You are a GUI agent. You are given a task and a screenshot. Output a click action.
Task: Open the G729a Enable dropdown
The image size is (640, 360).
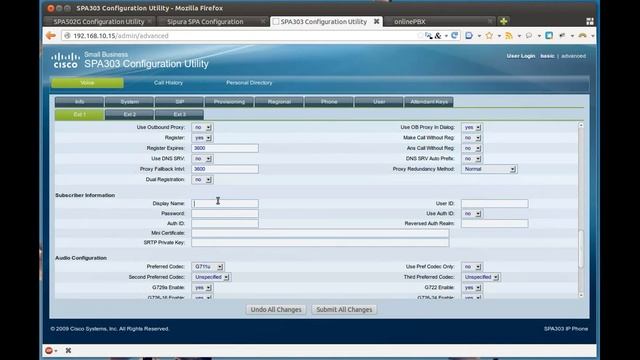click(x=202, y=288)
